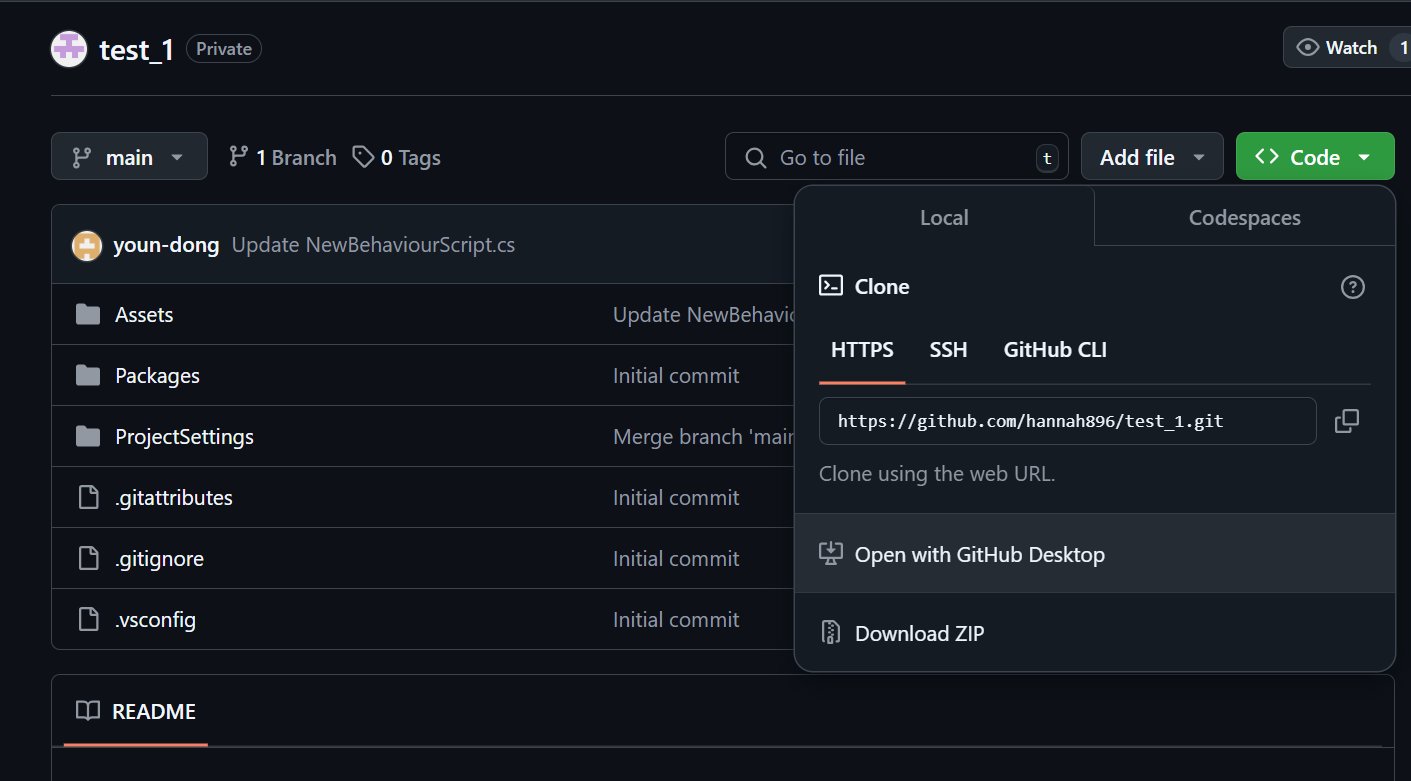The height and width of the screenshot is (781, 1411).
Task: Click the ProjectSettings folder icon
Action: 88,437
